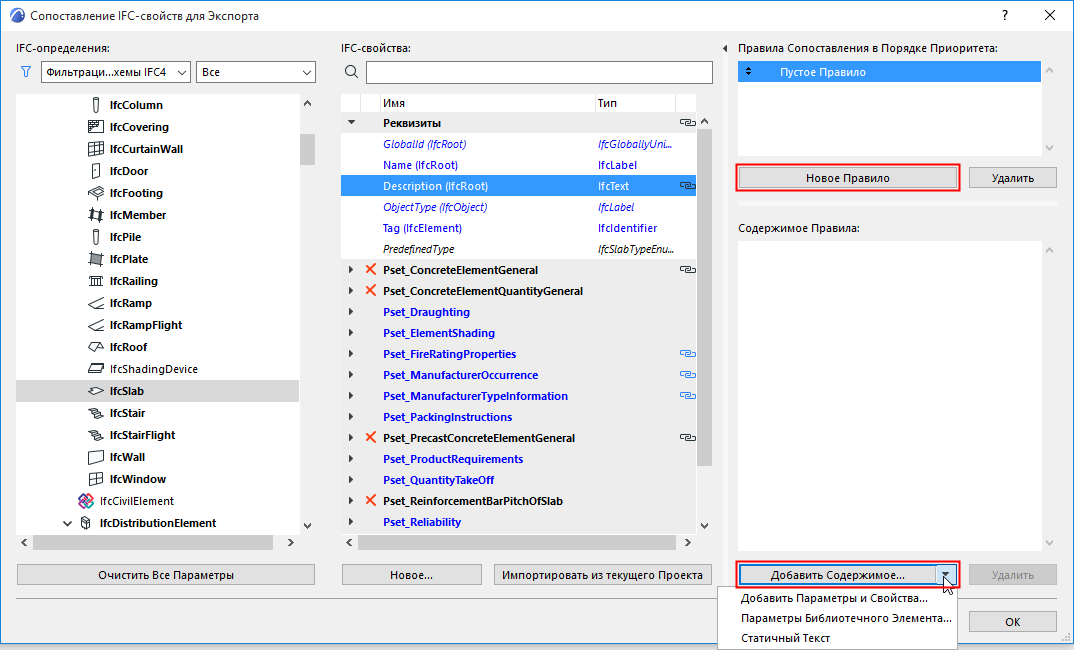Expand Pset_ConcreteElementGeneral property set
Screen dimensions: 1074x650
[x=351, y=270]
